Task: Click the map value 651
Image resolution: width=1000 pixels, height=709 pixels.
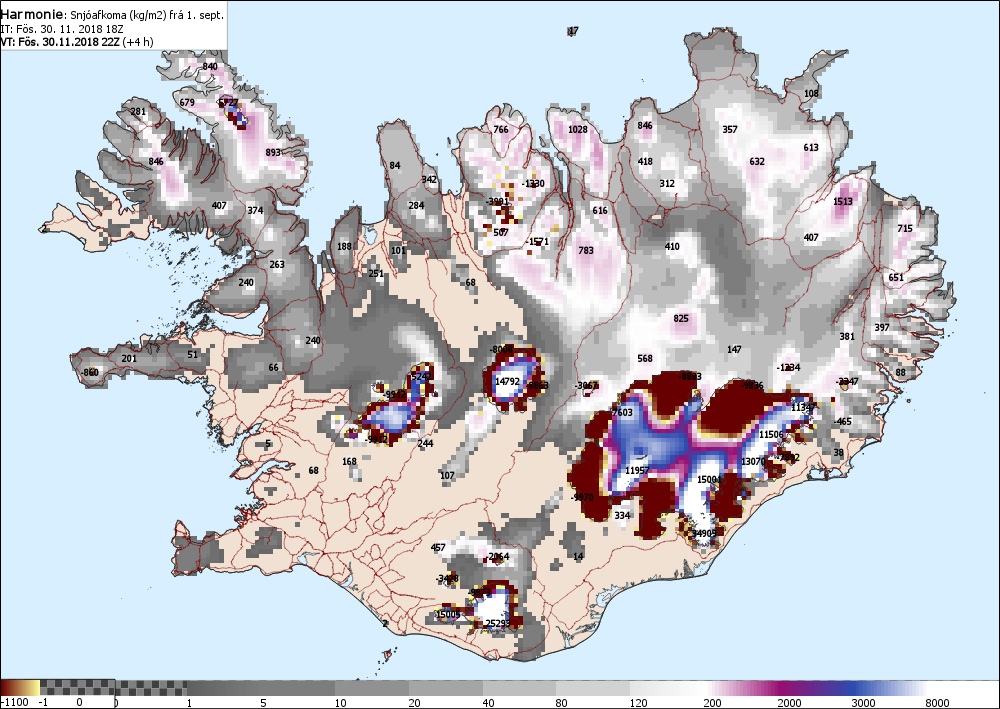Action: [x=896, y=277]
